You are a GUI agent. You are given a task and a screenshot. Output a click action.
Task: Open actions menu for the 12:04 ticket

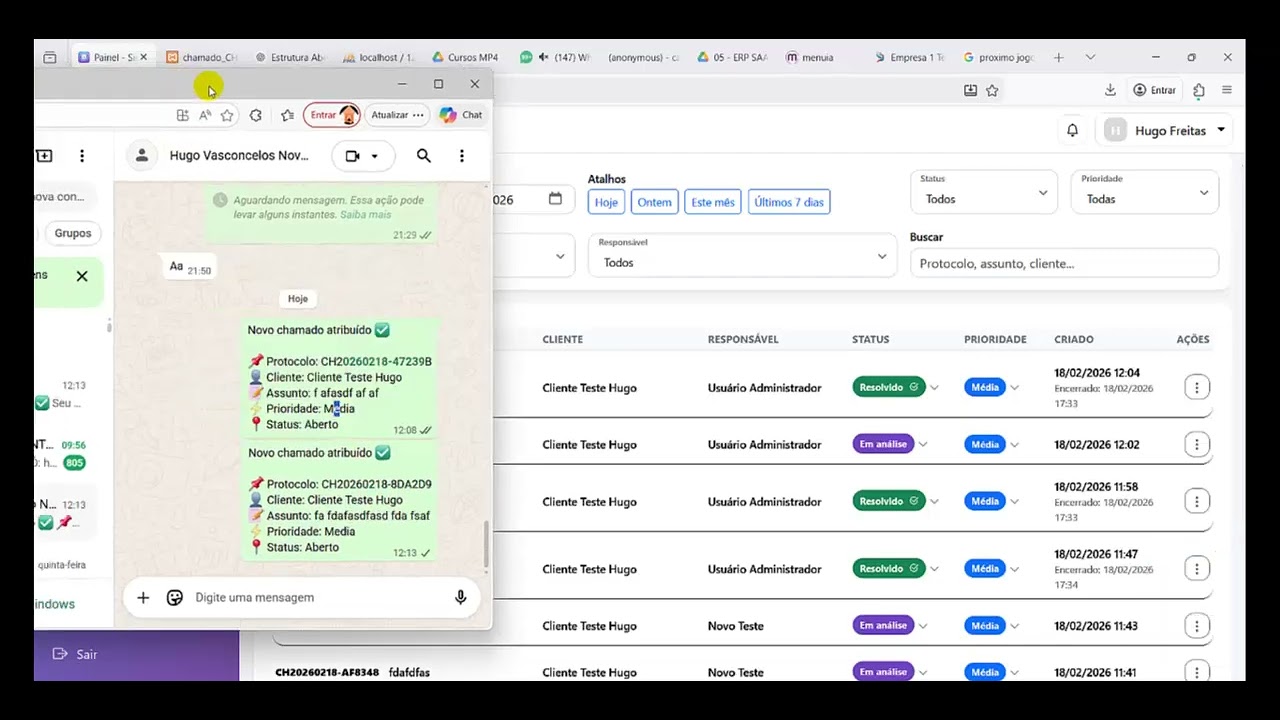pyautogui.click(x=1197, y=387)
